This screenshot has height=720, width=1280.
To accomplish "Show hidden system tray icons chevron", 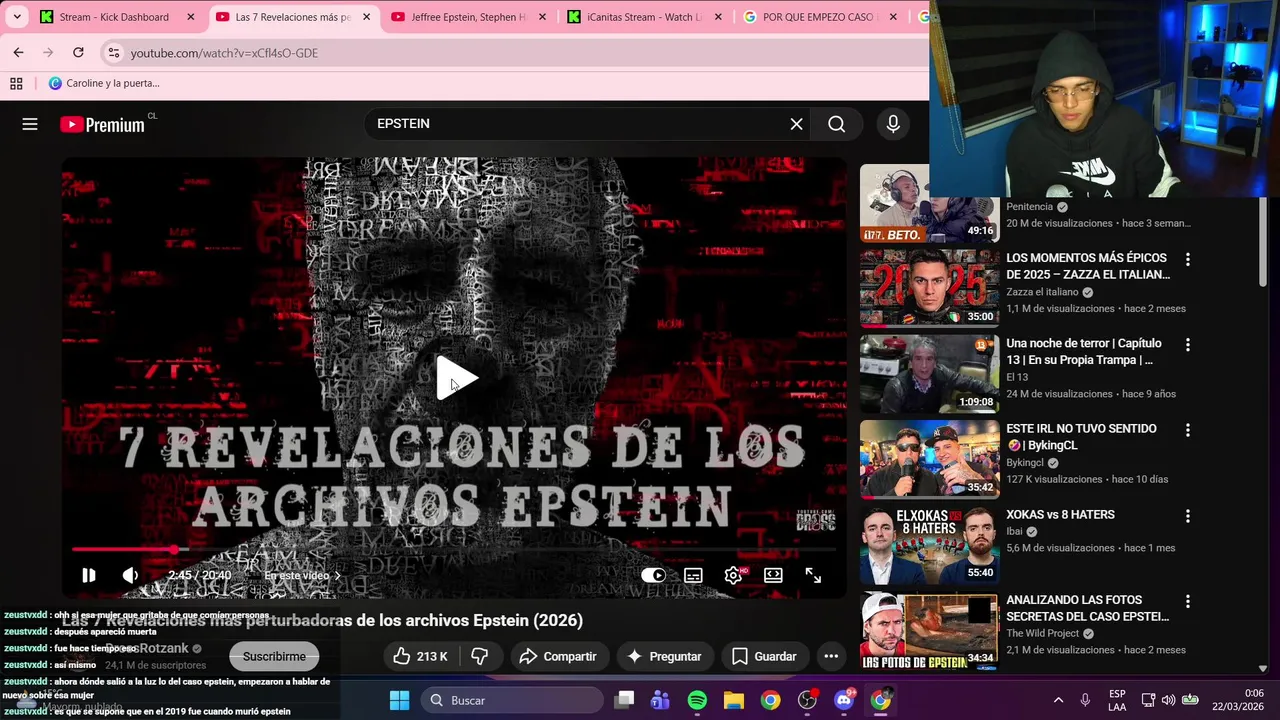I will [1058, 700].
